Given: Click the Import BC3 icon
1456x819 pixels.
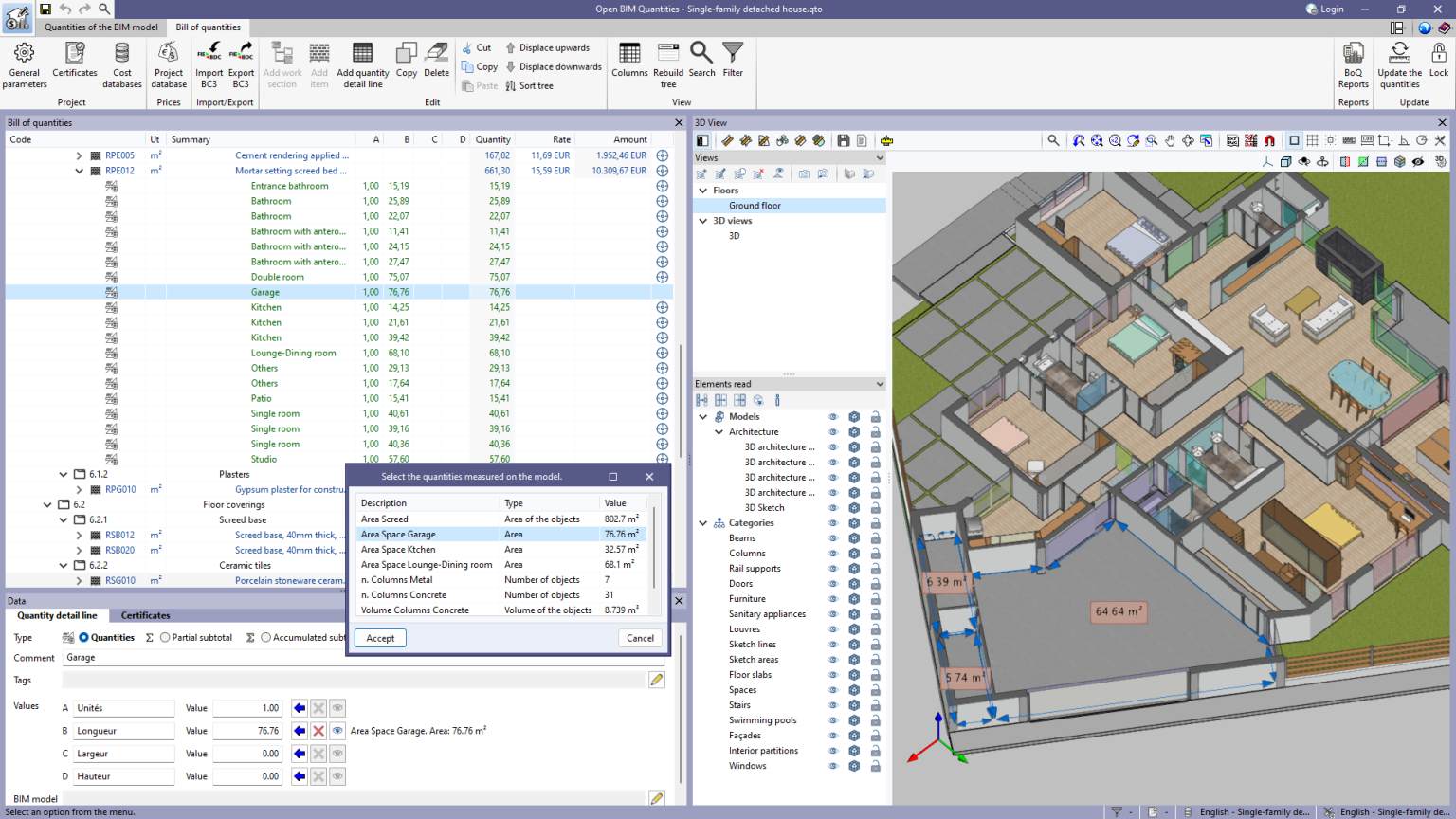Looking at the screenshot, I should coord(209,64).
